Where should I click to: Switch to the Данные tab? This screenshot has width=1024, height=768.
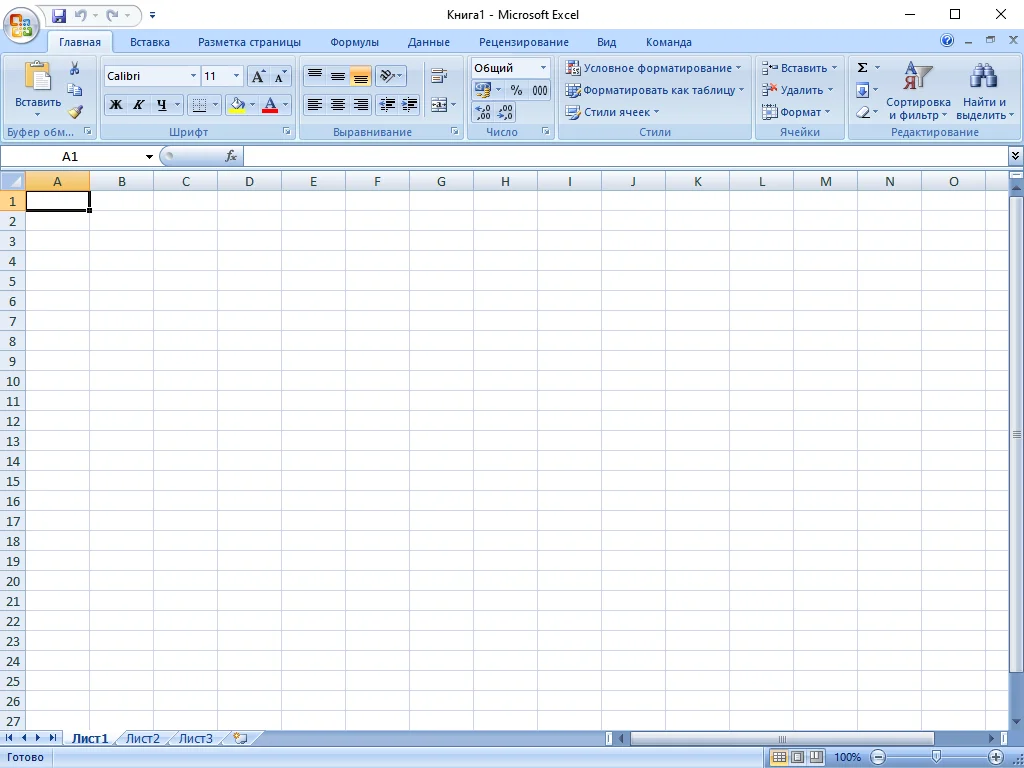pyautogui.click(x=428, y=42)
